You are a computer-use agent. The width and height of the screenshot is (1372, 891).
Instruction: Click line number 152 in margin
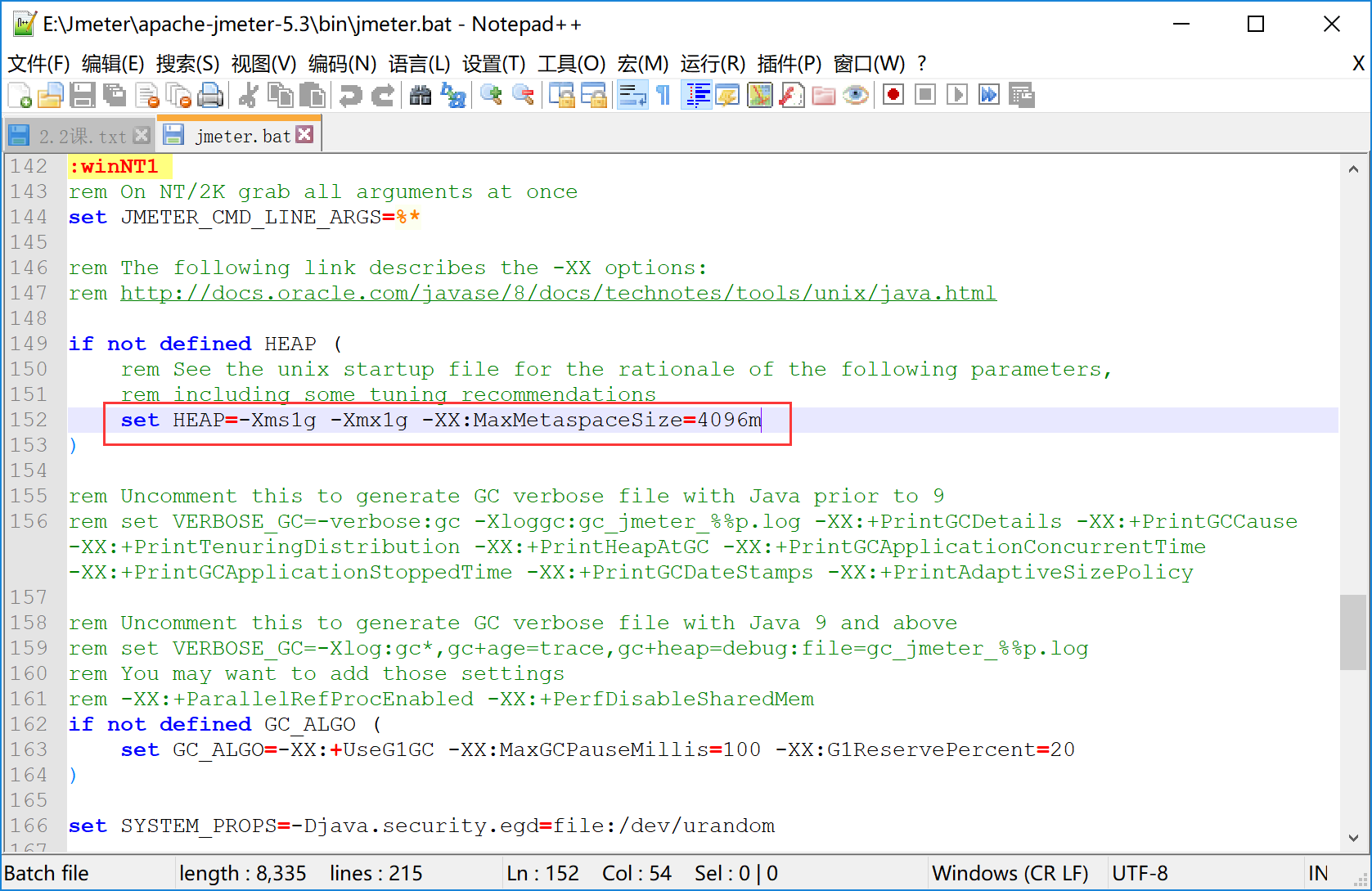[29, 419]
